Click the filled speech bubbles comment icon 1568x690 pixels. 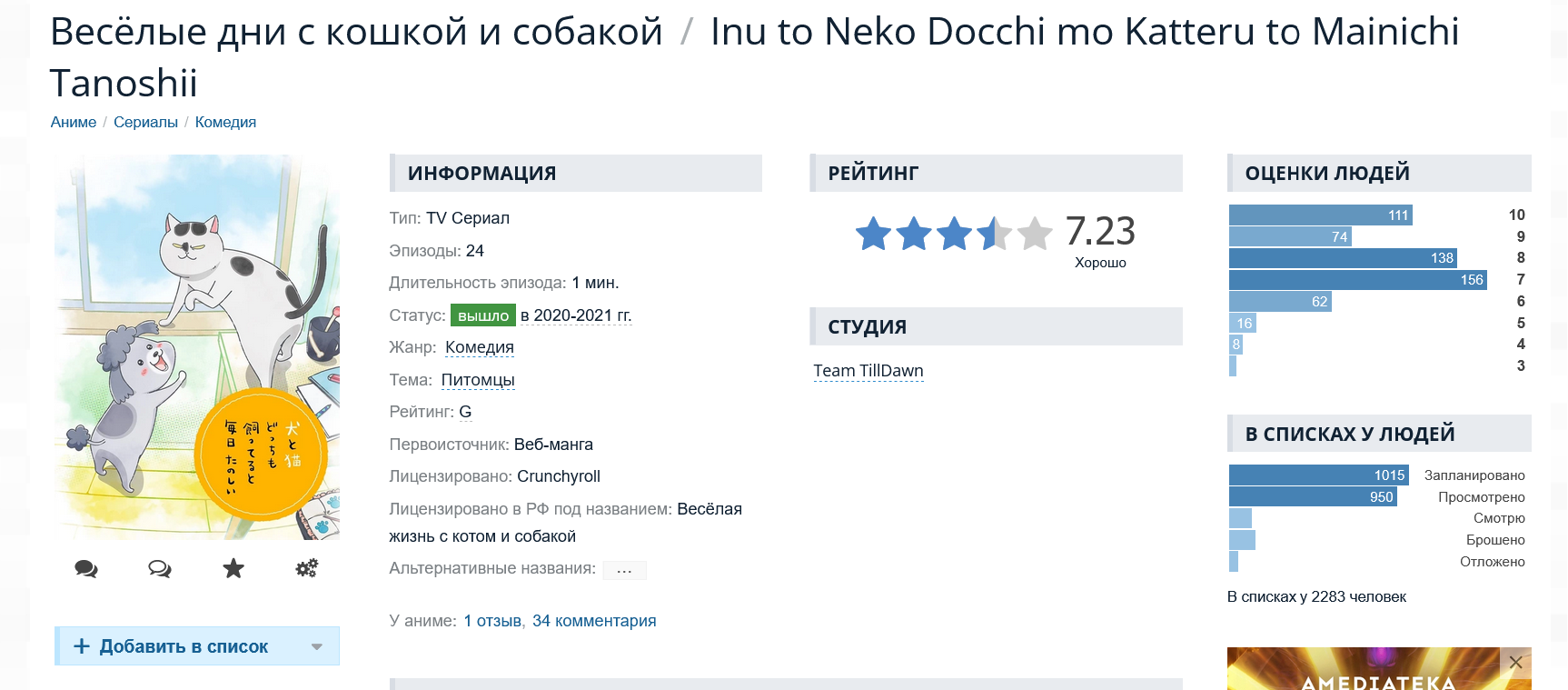coord(86,569)
